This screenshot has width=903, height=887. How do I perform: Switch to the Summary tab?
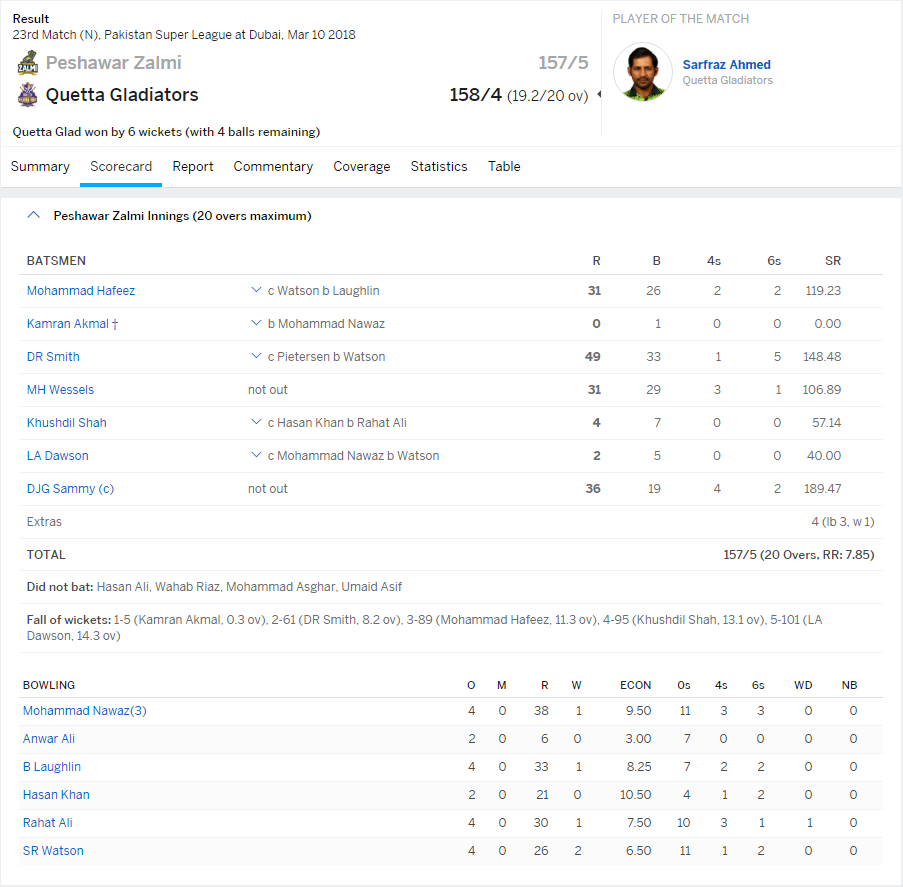tap(40, 167)
